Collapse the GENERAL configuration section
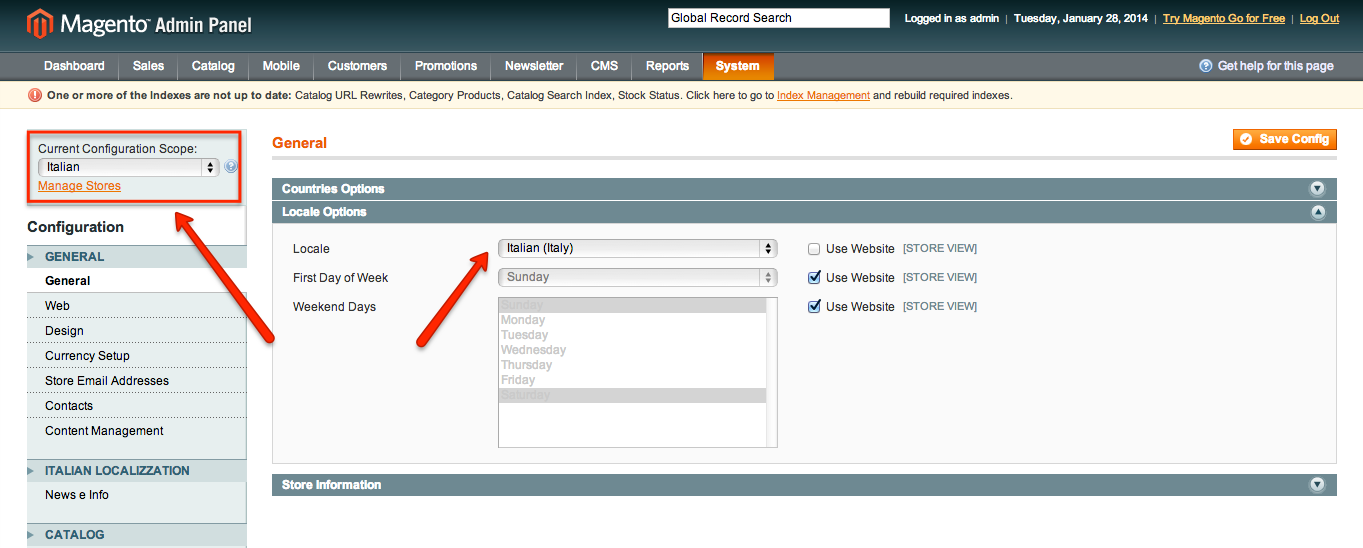Viewport: 1363px width, 548px height. click(x=136, y=257)
